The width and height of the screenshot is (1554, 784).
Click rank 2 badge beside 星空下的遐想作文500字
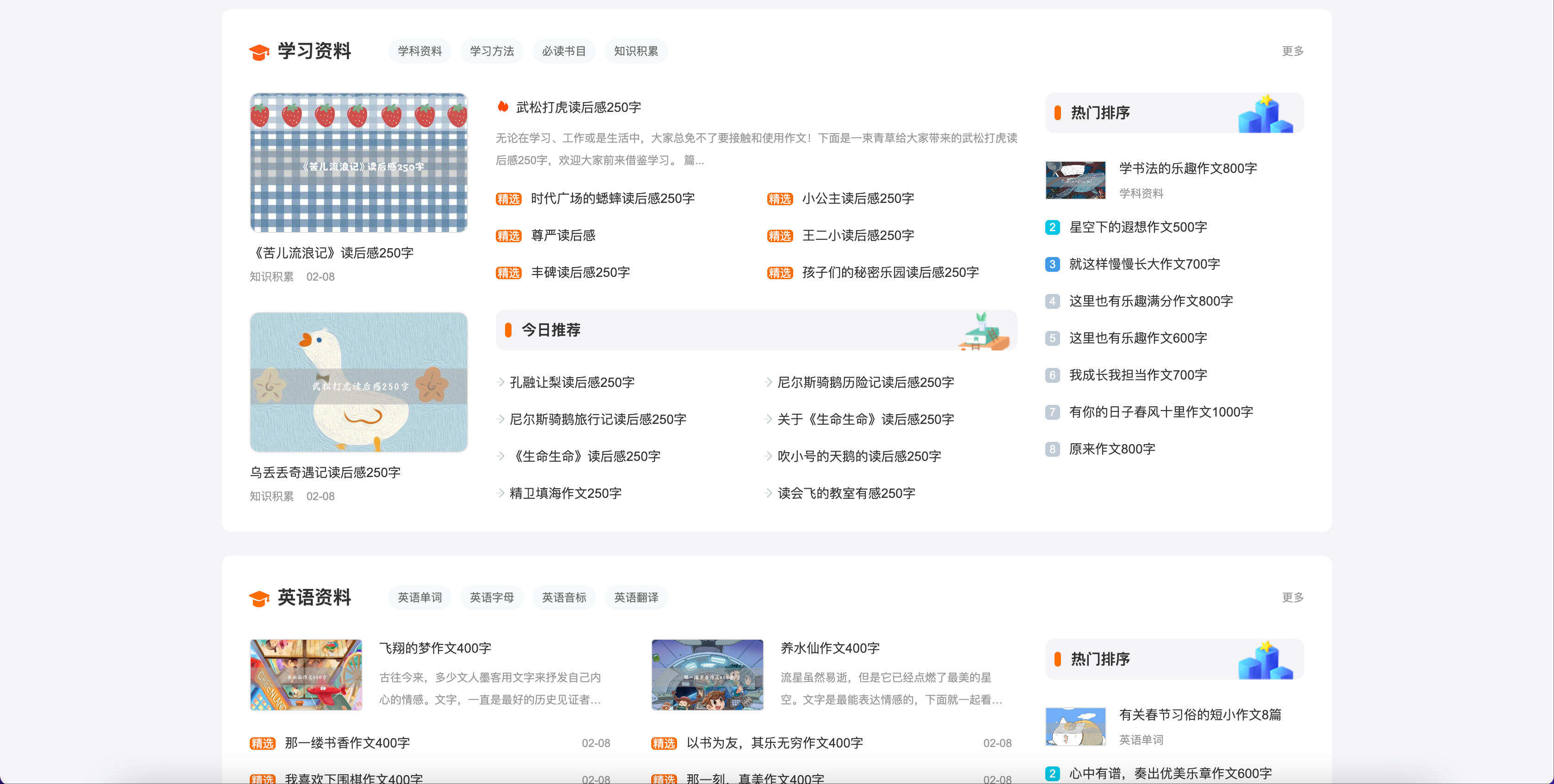point(1052,227)
